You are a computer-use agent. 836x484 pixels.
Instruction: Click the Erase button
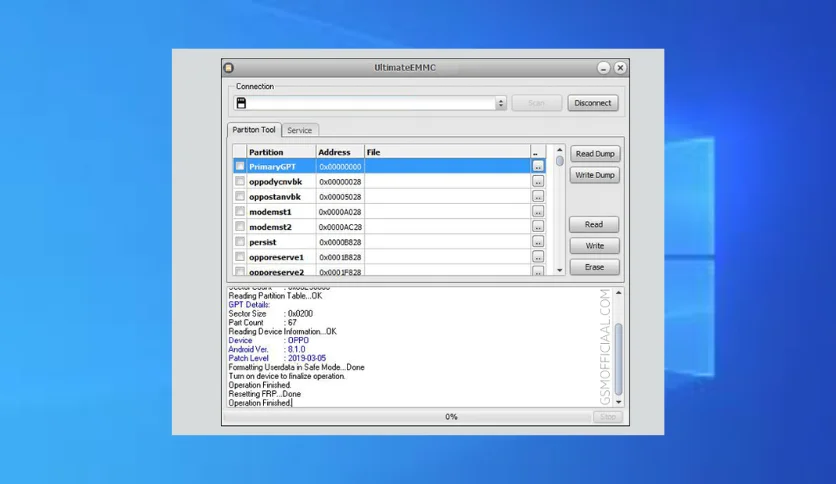594,267
